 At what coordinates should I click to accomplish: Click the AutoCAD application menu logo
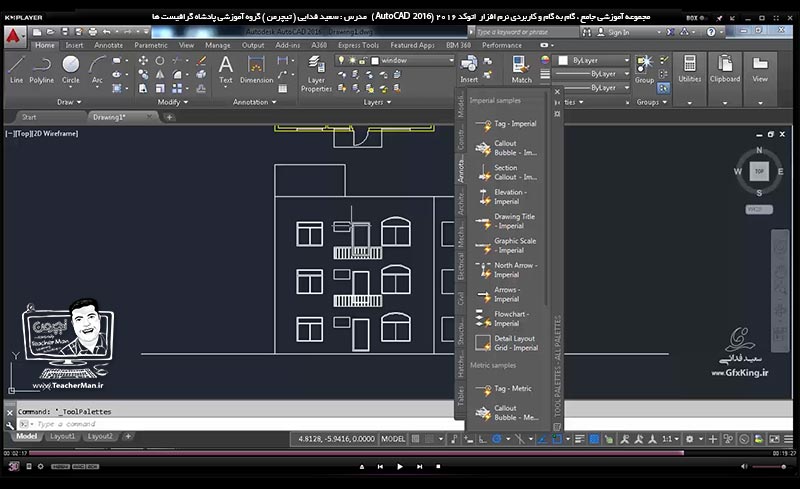click(x=14, y=36)
